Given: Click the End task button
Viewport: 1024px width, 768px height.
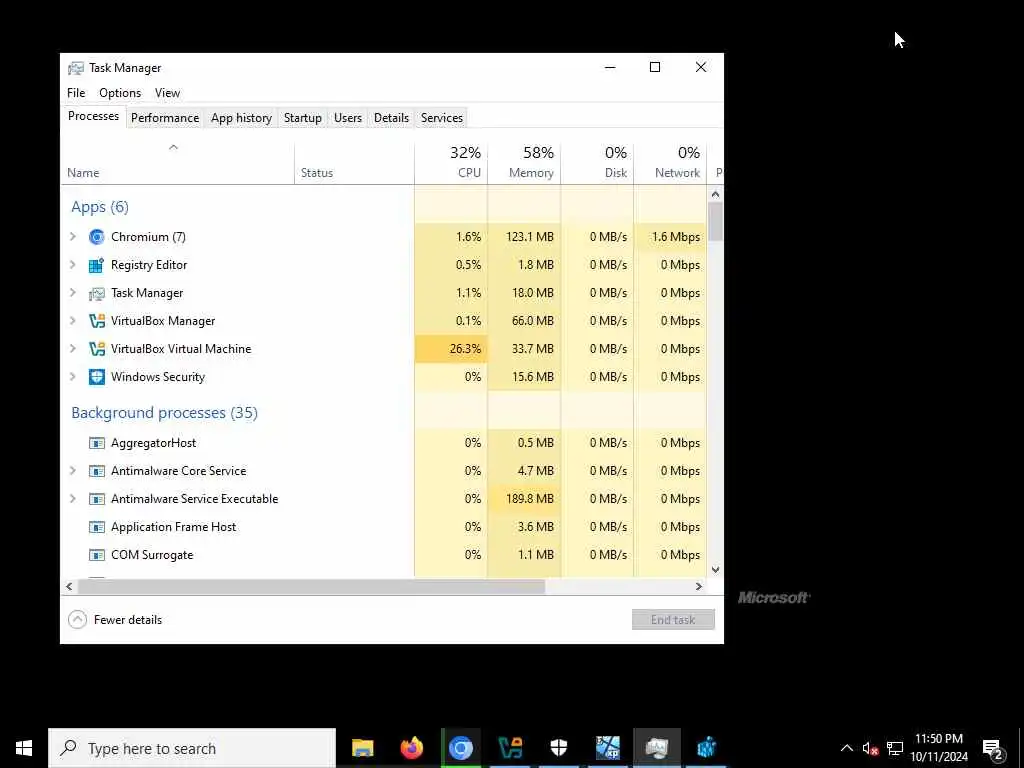Looking at the screenshot, I should tap(673, 620).
